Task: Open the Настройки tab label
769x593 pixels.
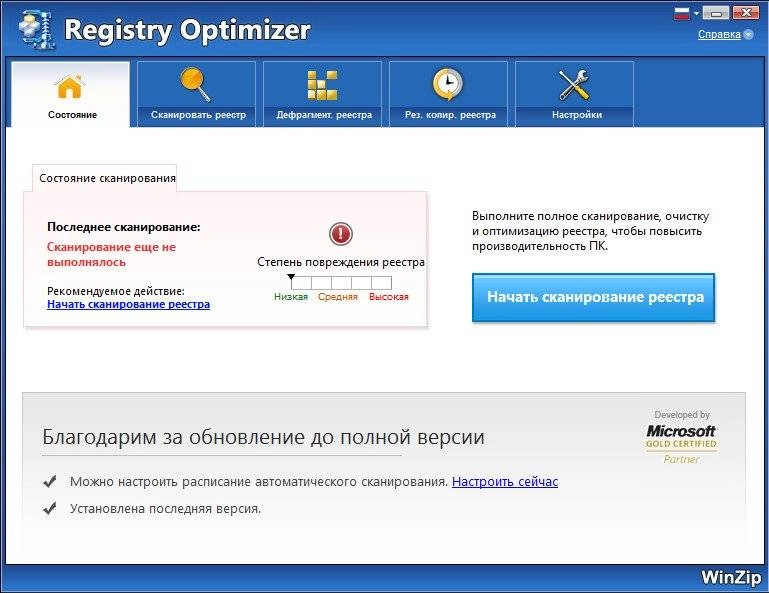Action: click(x=577, y=115)
